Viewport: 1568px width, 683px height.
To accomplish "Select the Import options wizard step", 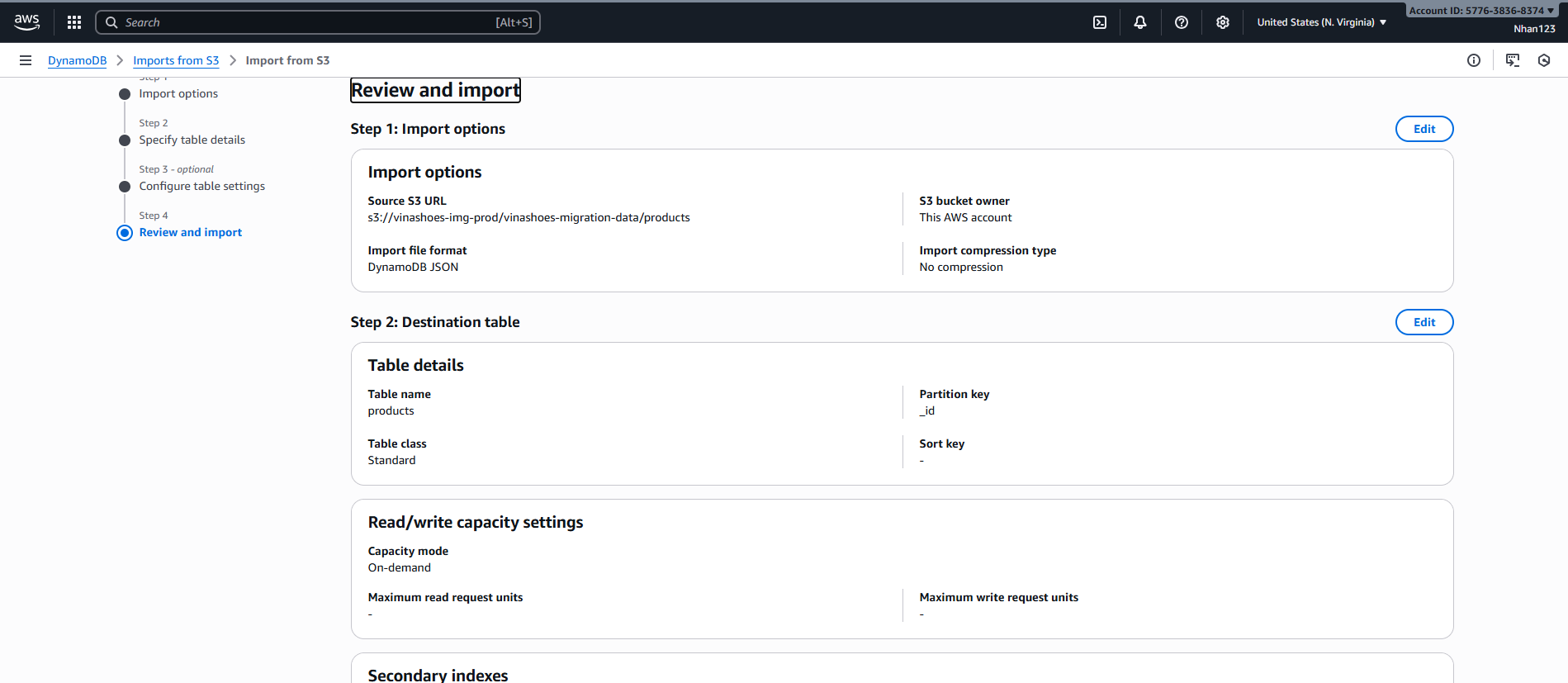I will coord(178,93).
